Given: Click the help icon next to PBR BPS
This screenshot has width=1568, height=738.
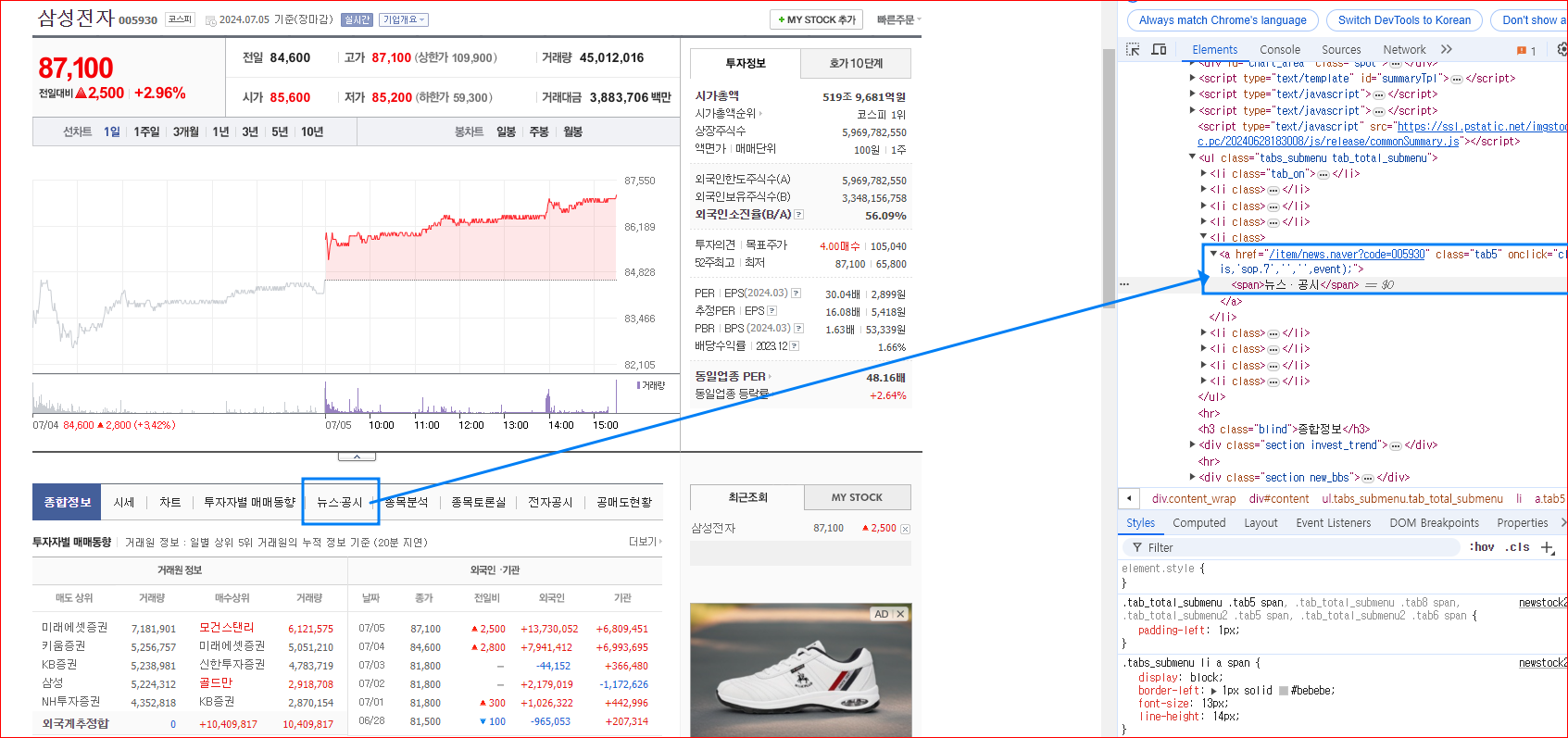Looking at the screenshot, I should click(798, 329).
